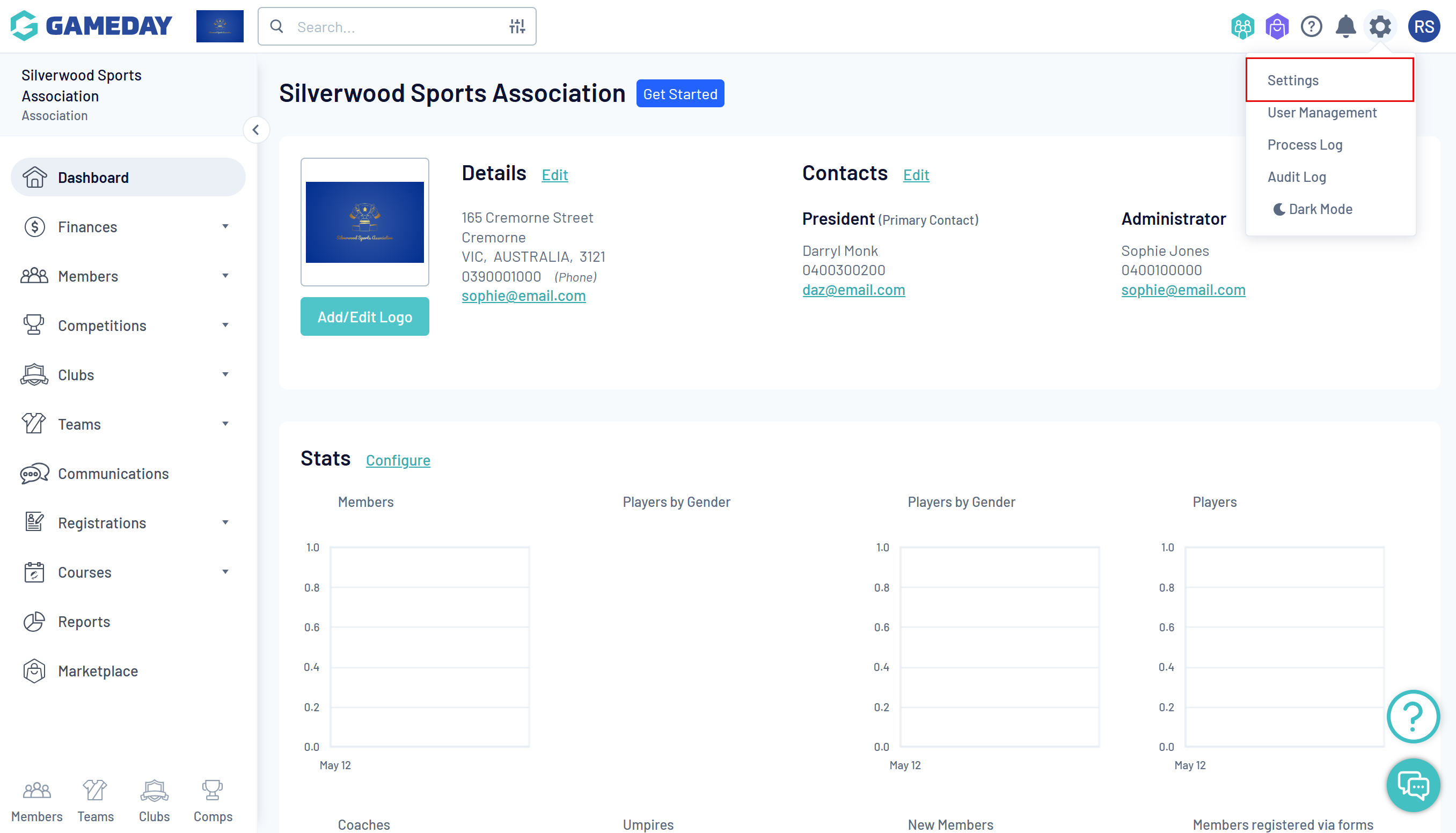
Task: Click the search filter sliders icon
Action: [x=517, y=26]
